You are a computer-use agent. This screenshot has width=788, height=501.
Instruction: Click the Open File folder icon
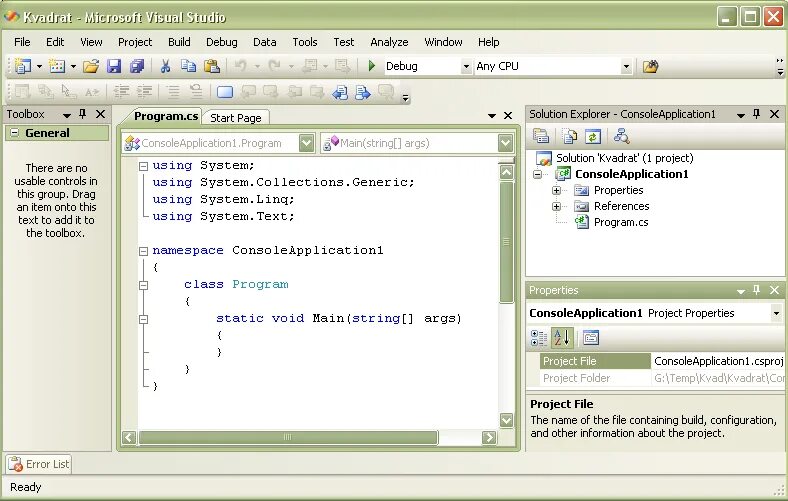(x=91, y=66)
